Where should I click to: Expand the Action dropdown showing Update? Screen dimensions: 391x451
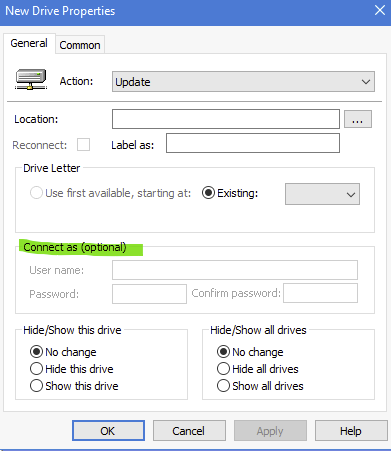[243, 82]
